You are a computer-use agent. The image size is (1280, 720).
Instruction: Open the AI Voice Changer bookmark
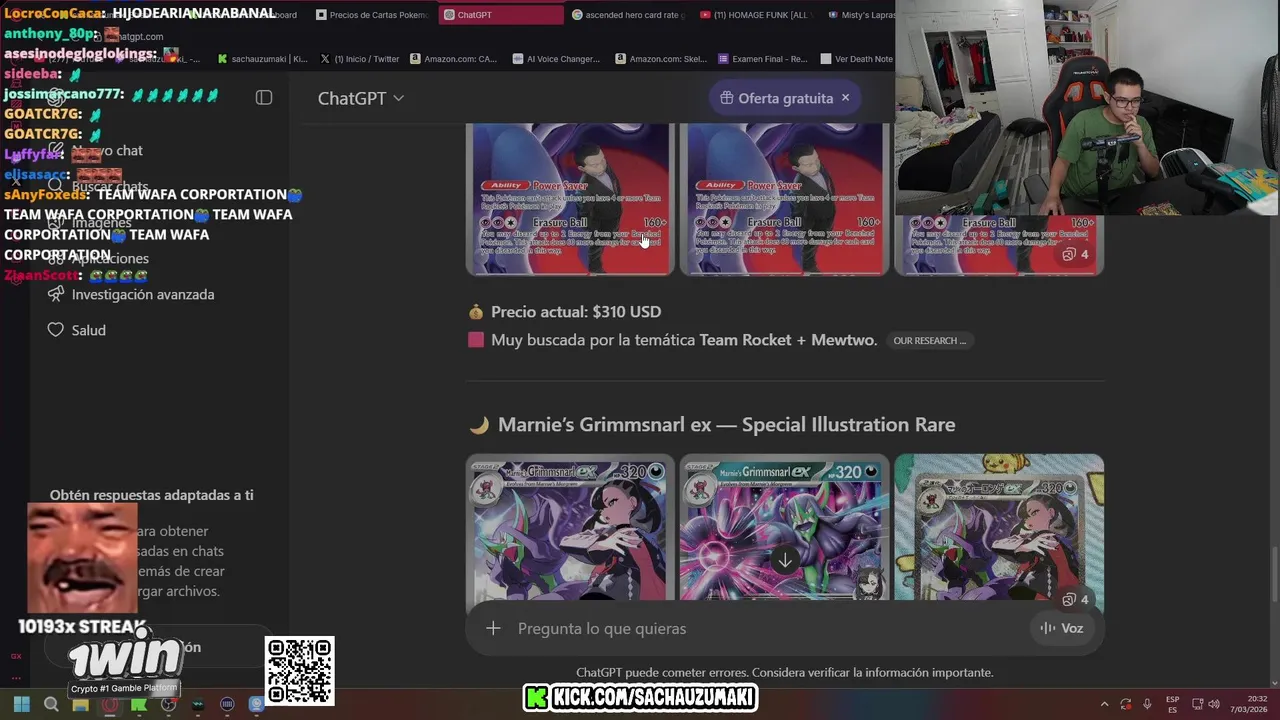point(555,59)
